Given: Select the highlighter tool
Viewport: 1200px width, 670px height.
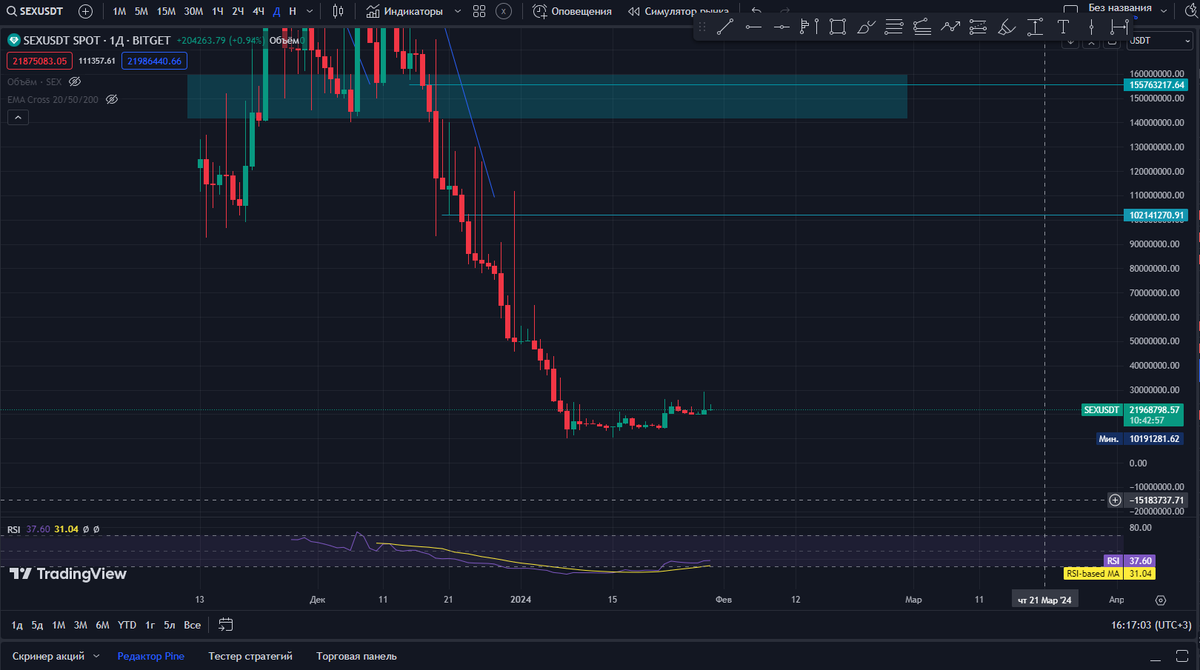Looking at the screenshot, I should pyautogui.click(x=1006, y=27).
